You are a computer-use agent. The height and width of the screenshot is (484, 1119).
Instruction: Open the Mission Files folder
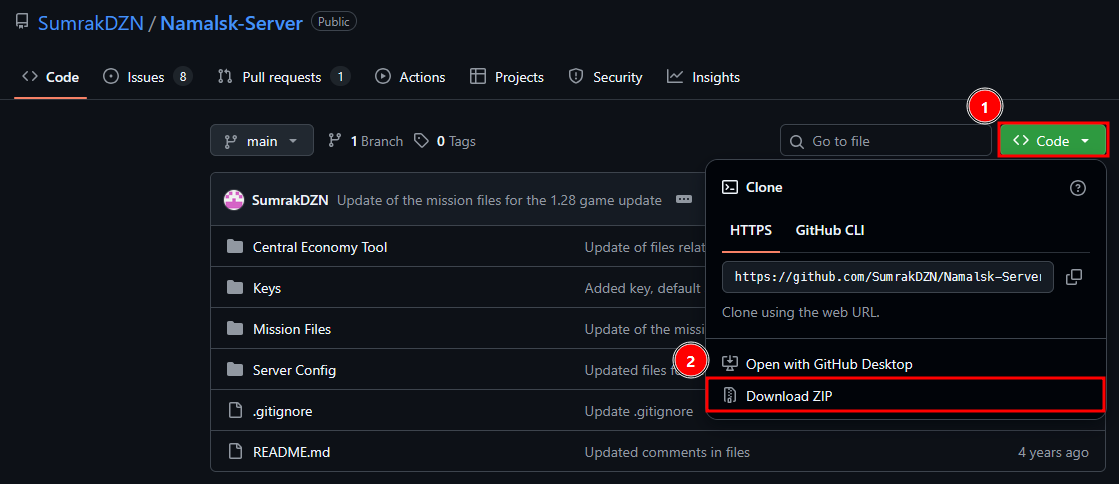pos(292,329)
